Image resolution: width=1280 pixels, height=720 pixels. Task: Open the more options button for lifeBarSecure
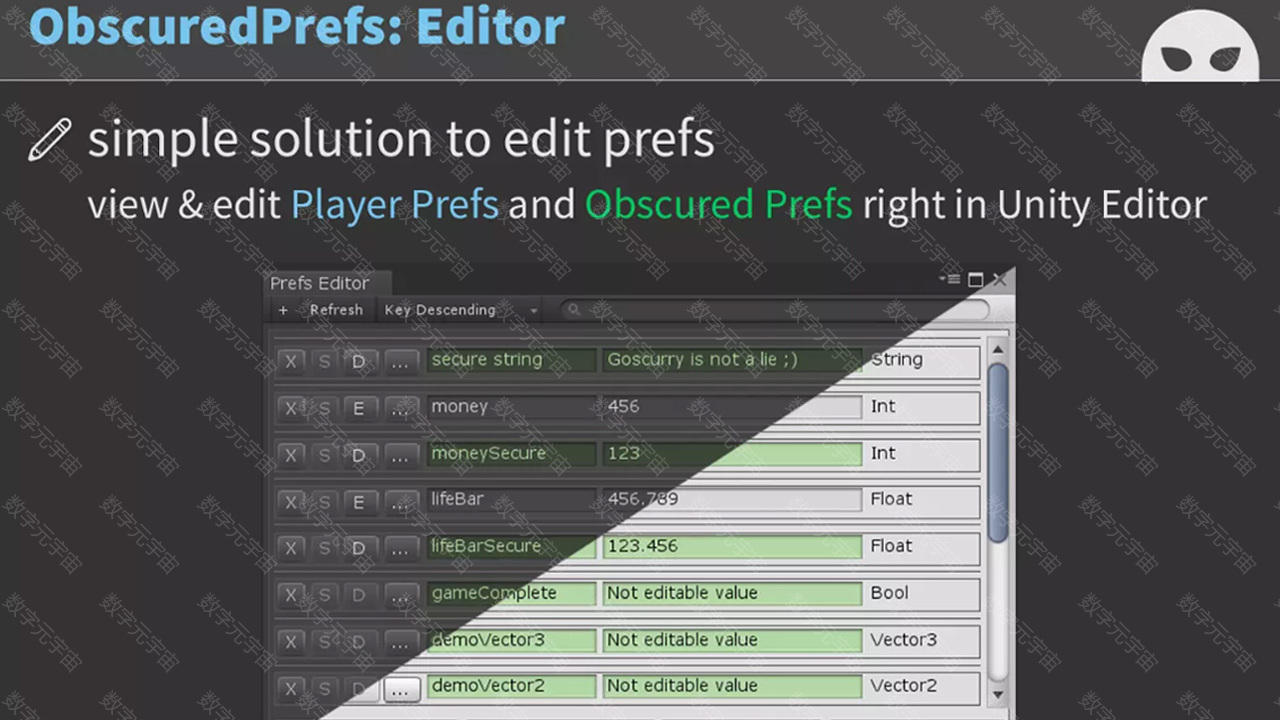[400, 548]
